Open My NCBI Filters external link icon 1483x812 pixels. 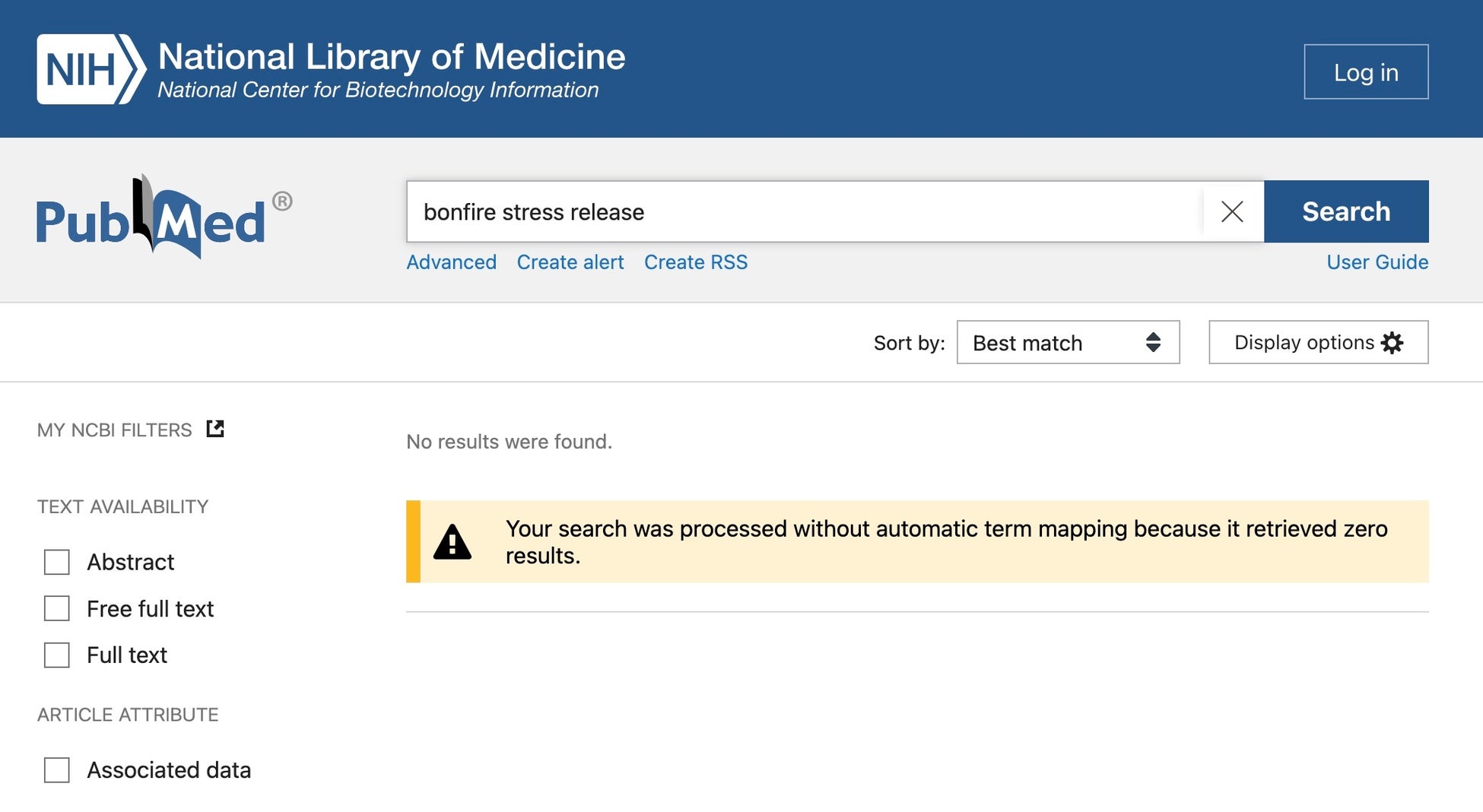click(x=215, y=429)
